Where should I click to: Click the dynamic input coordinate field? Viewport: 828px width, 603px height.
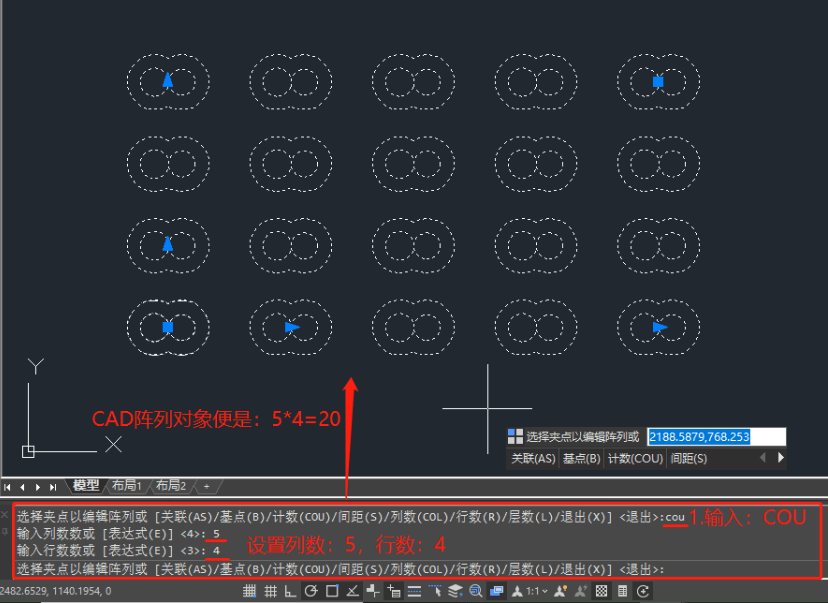point(717,437)
